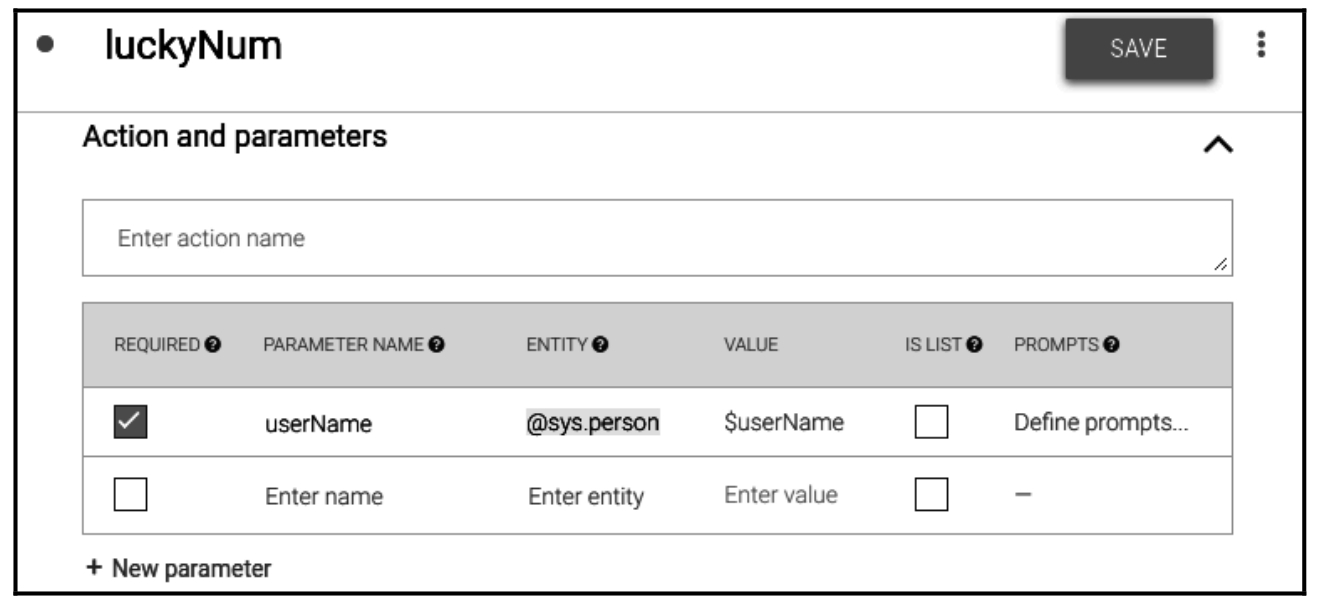Add a new parameter

[x=179, y=569]
